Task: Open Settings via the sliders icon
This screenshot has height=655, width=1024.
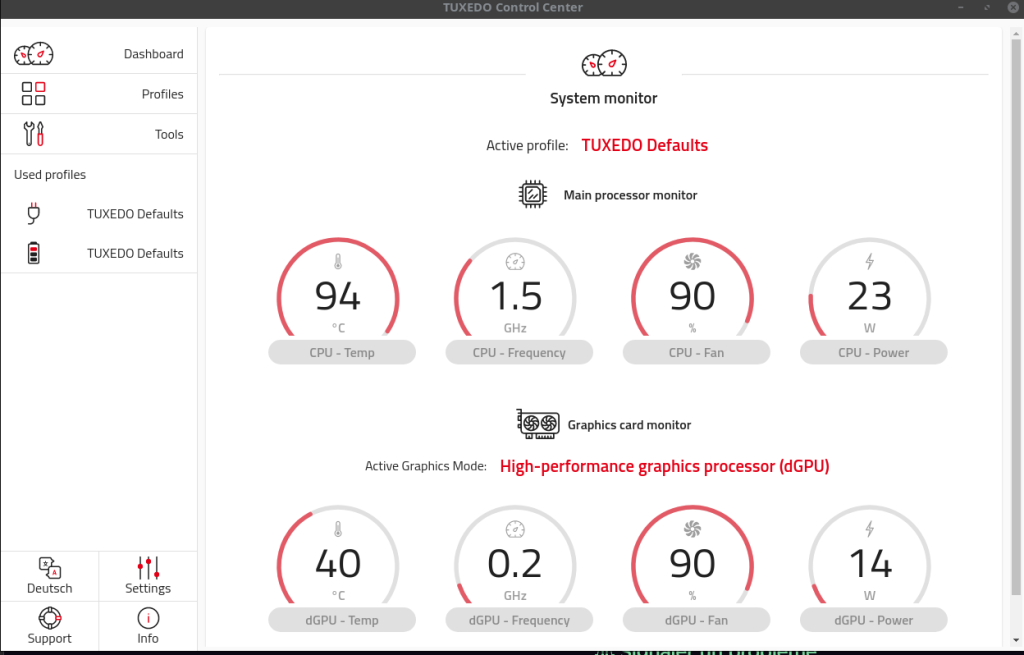Action: pyautogui.click(x=148, y=568)
